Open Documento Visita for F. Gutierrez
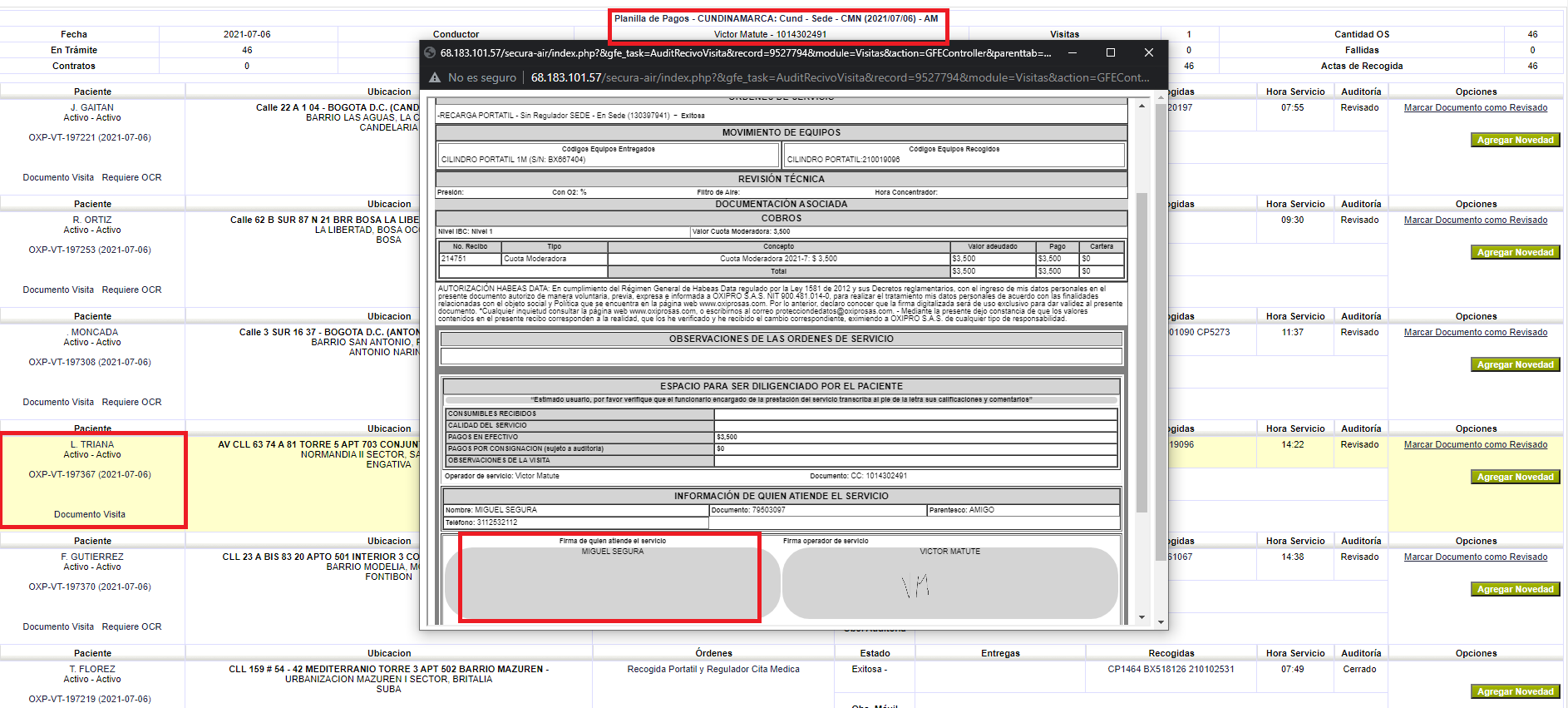The width and height of the screenshot is (1568, 708). (58, 626)
